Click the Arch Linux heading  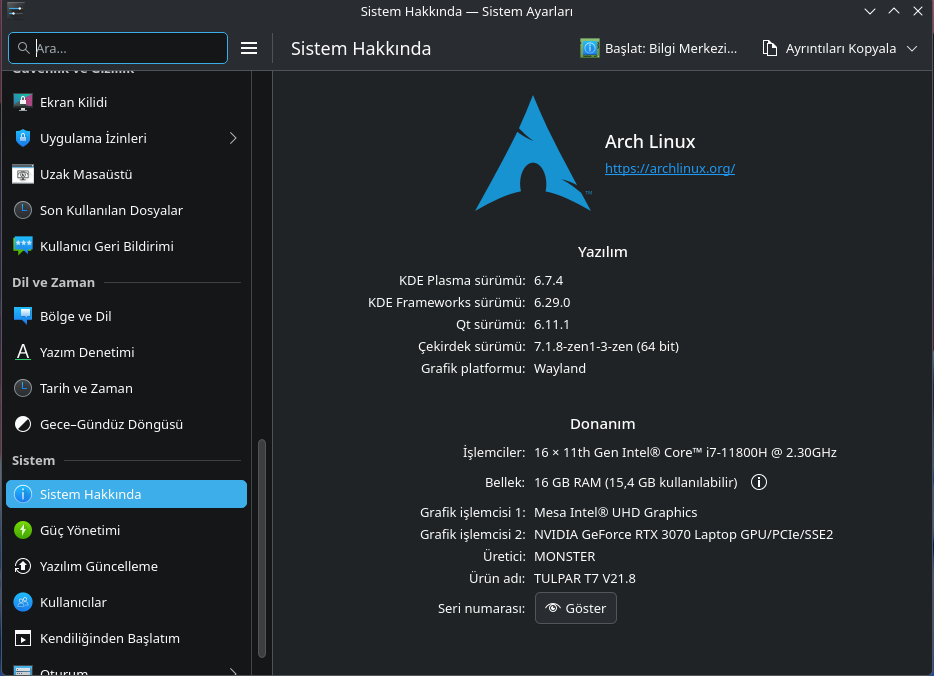650,142
